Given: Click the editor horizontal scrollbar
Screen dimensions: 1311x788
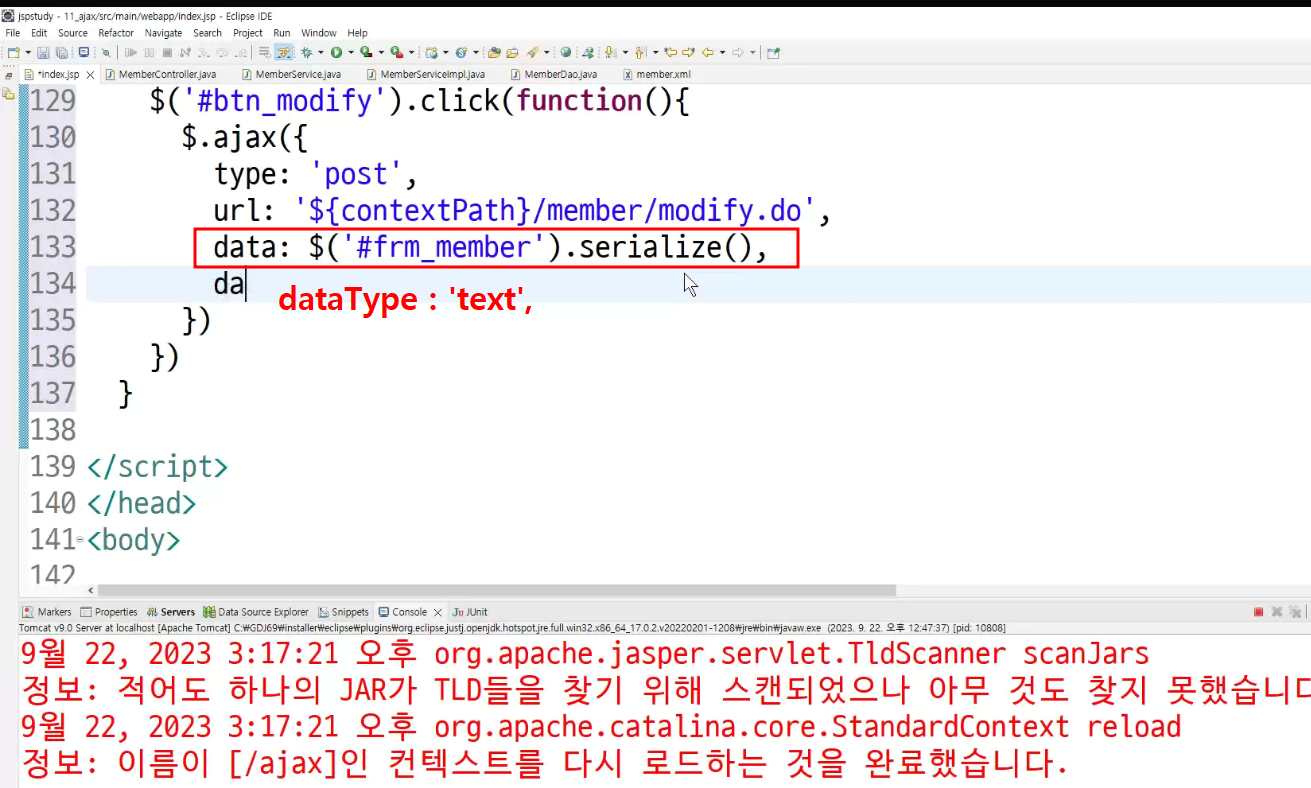Looking at the screenshot, I should click(497, 590).
